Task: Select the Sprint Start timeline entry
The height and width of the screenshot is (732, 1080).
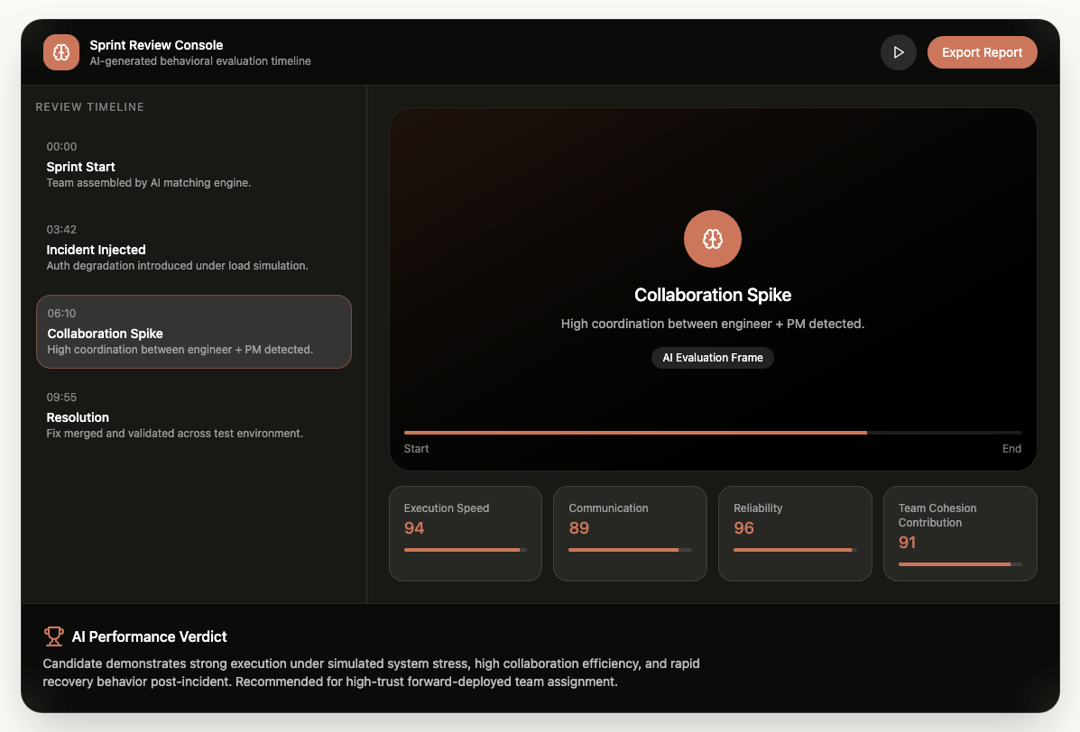Action: (194, 165)
